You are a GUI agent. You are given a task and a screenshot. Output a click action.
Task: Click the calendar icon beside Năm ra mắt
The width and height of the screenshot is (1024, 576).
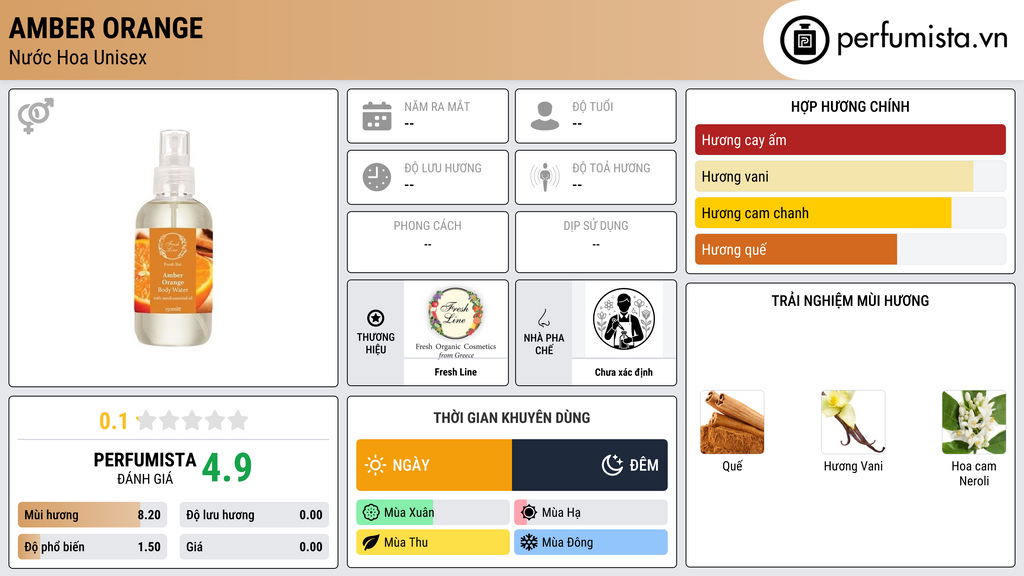[x=377, y=116]
